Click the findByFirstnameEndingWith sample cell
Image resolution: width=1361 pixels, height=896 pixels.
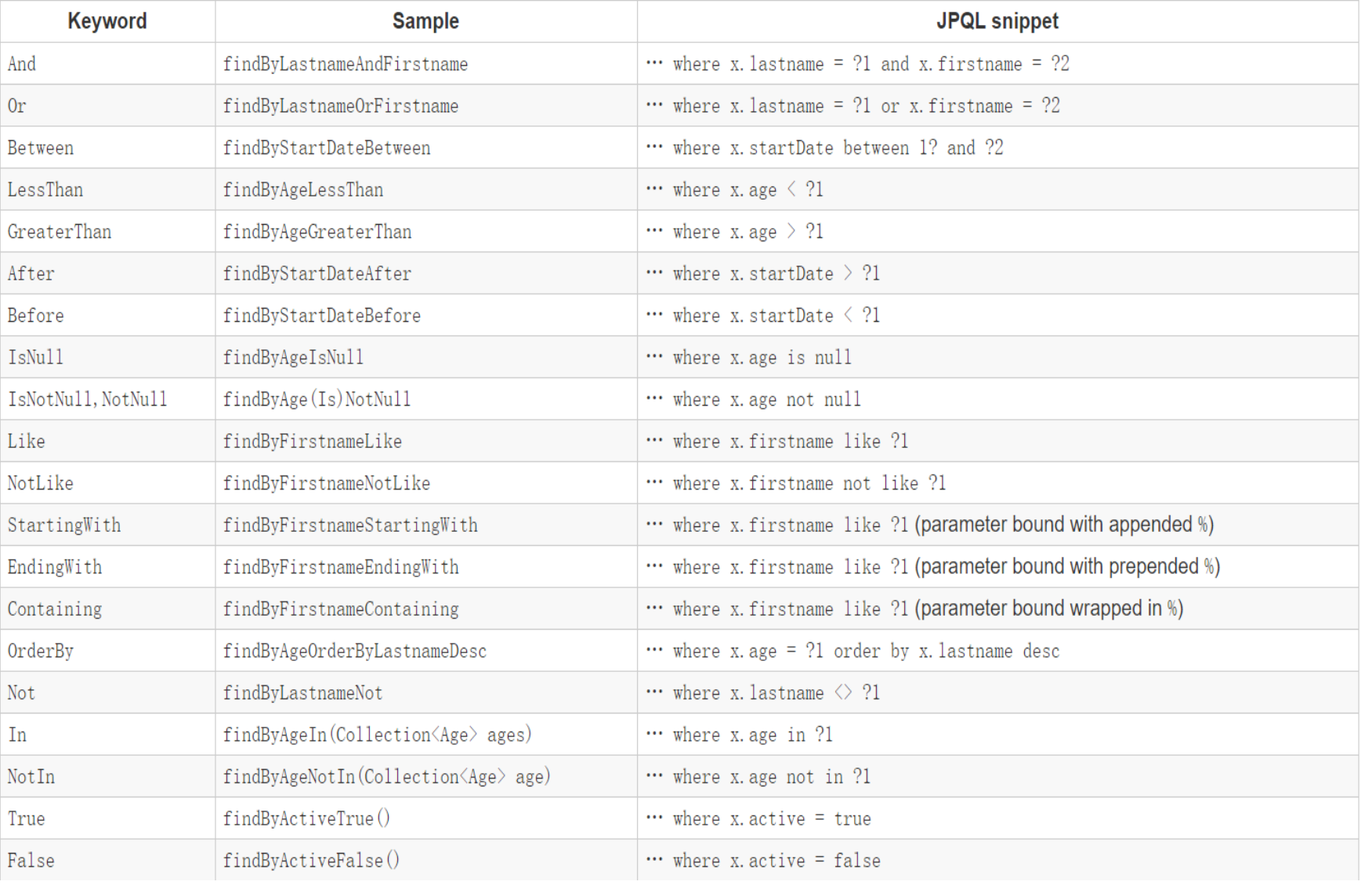tap(341, 567)
